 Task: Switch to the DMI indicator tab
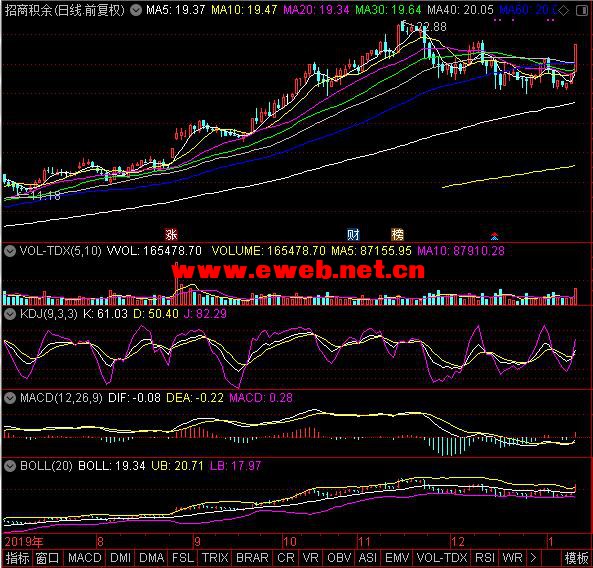[120, 558]
